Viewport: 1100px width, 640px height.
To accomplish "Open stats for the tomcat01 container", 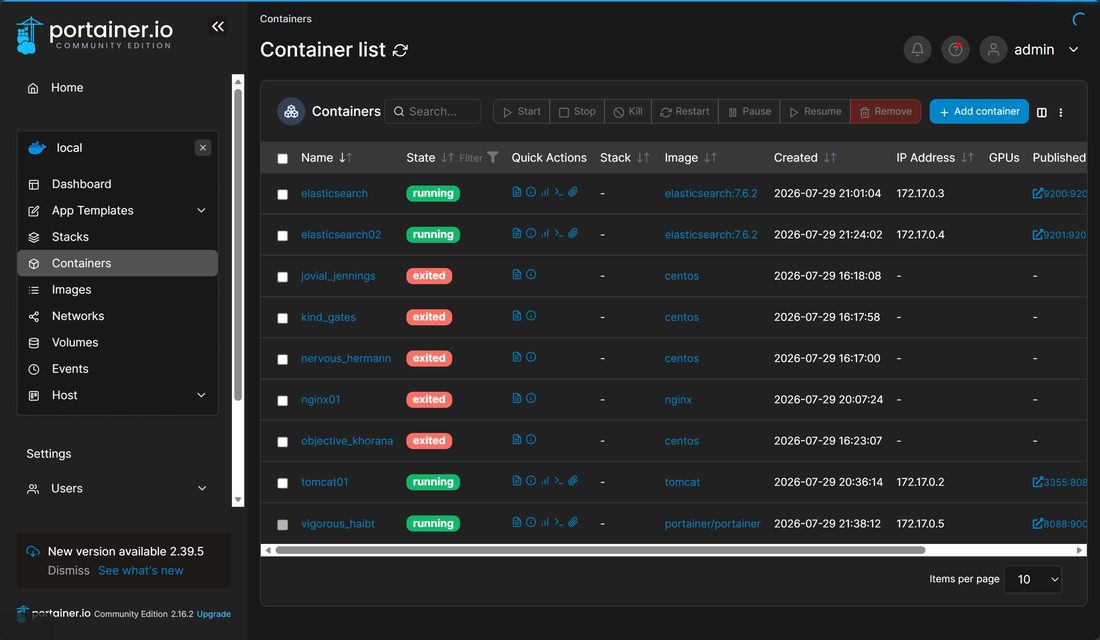I will coord(545,481).
